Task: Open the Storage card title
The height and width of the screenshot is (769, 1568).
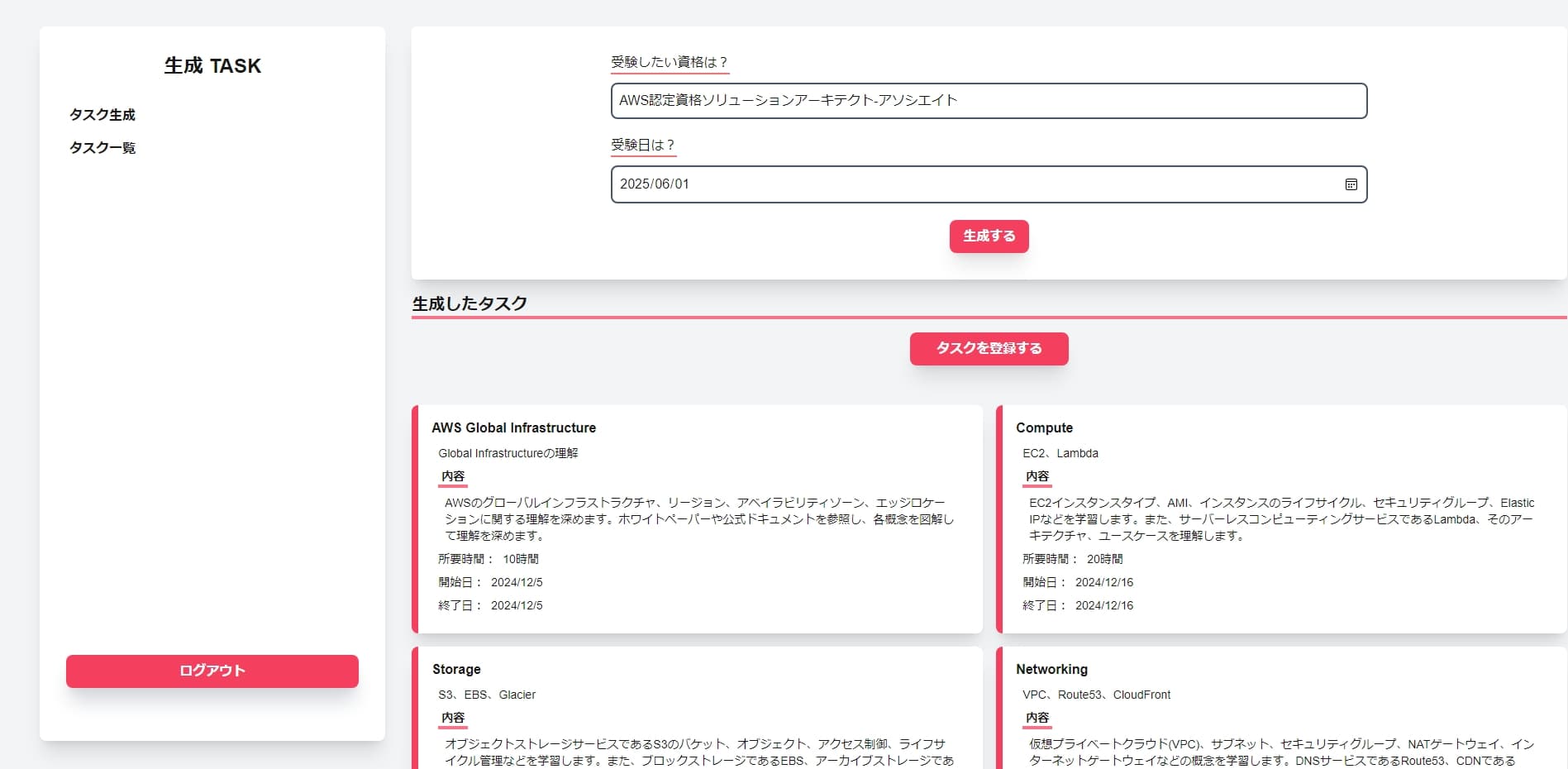Action: pos(456,669)
